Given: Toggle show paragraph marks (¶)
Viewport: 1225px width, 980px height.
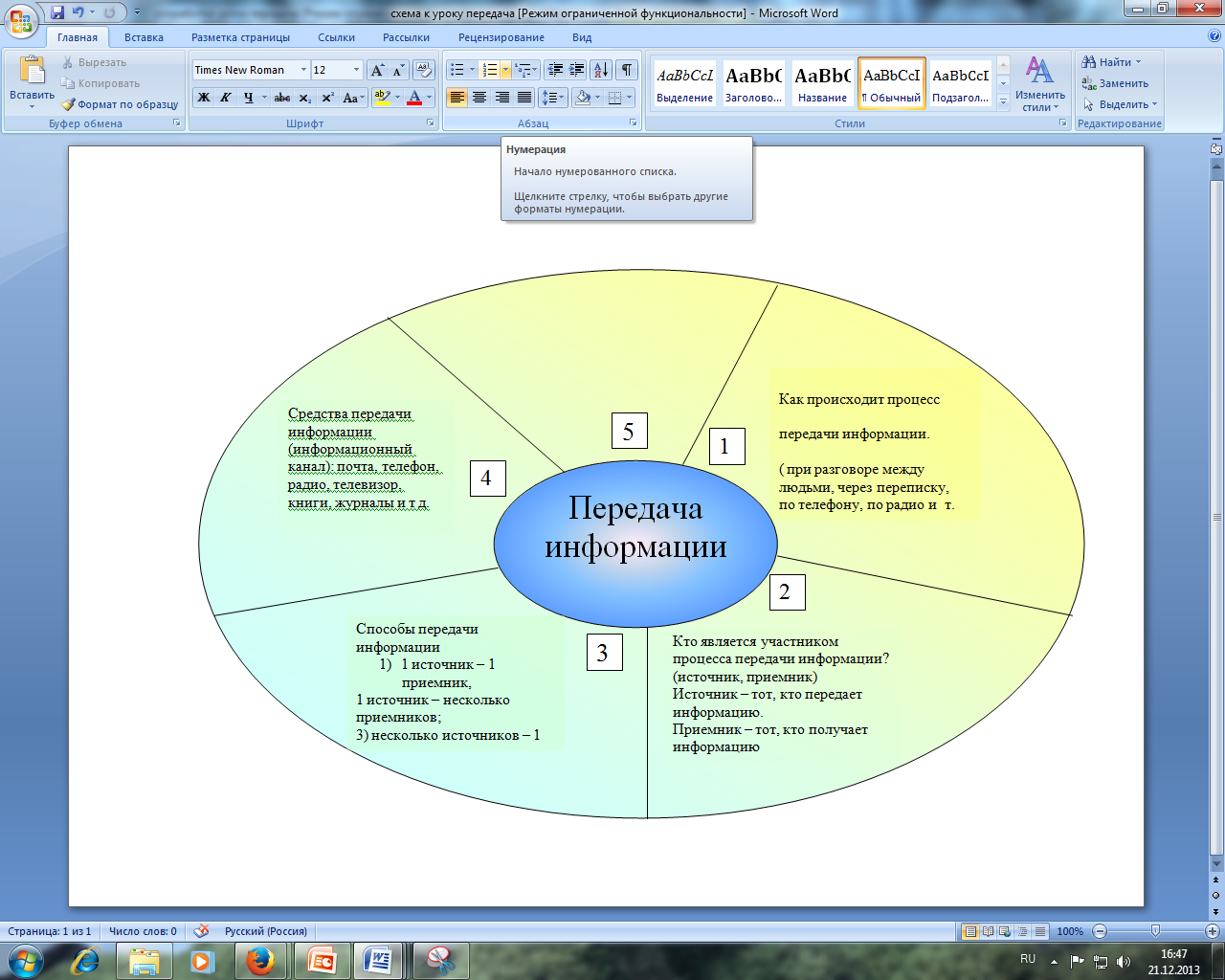Looking at the screenshot, I should click(627, 70).
